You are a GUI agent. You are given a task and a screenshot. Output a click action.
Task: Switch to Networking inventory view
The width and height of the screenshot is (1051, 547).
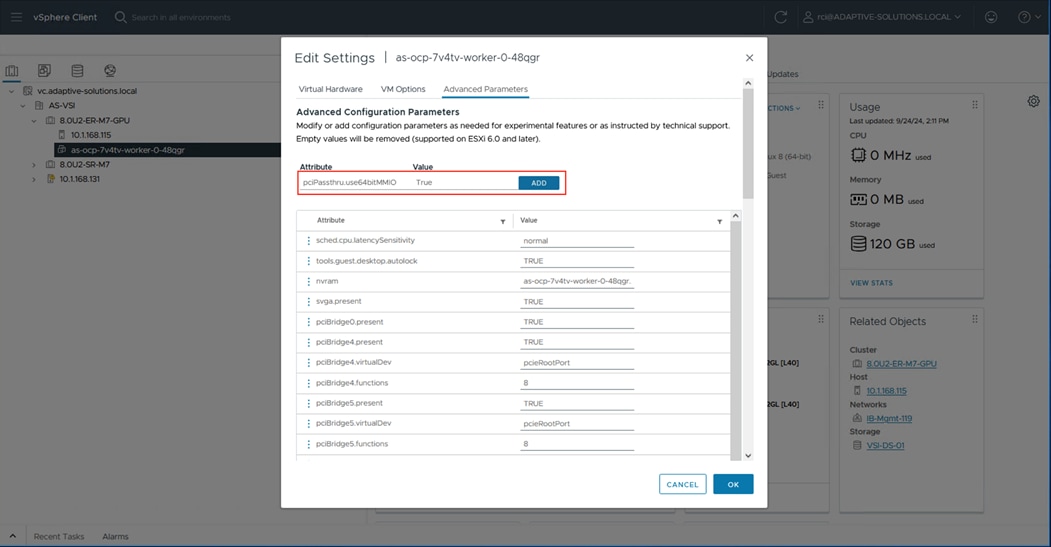pyautogui.click(x=110, y=71)
